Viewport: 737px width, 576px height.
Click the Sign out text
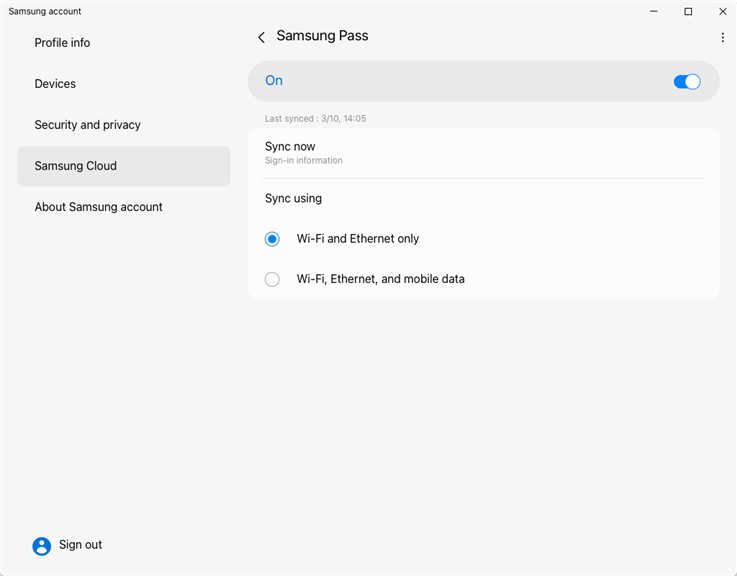coord(80,545)
